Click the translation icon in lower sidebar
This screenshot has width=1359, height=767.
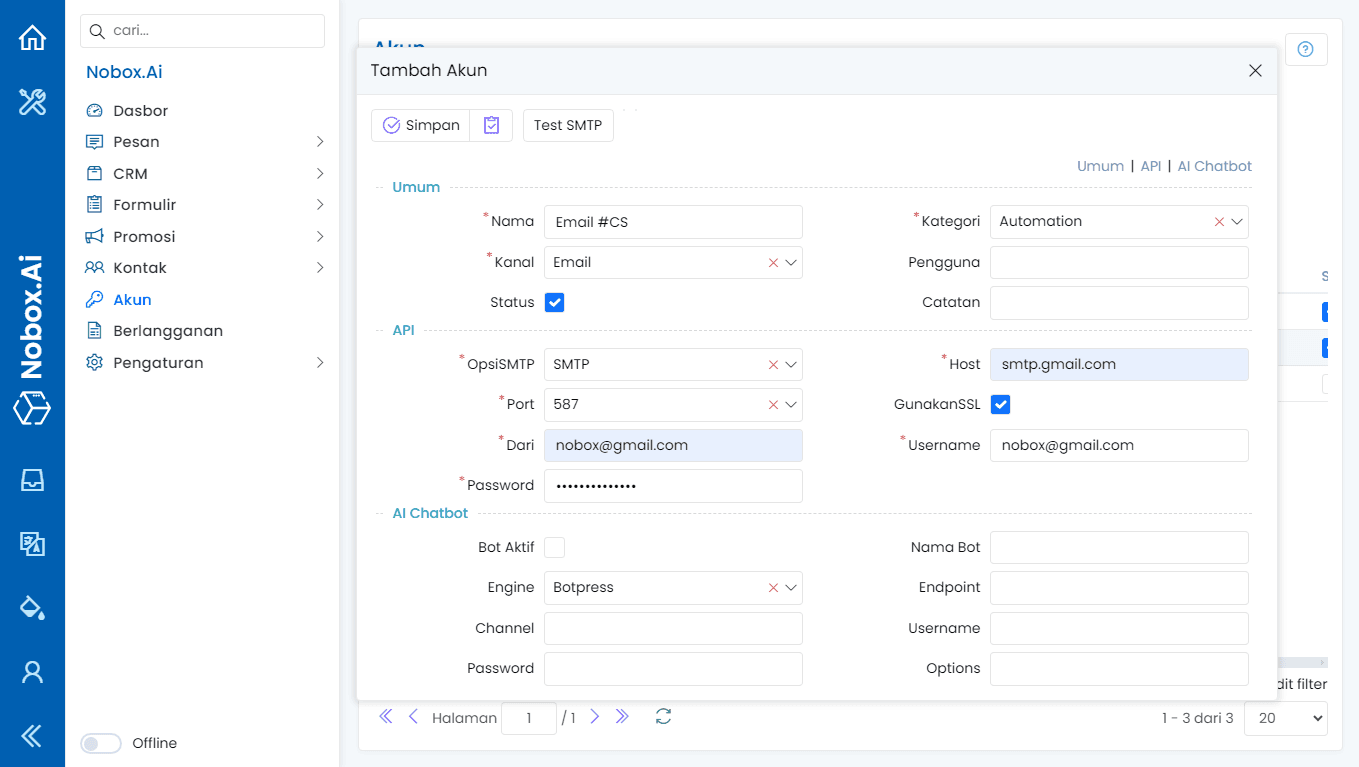pos(33,544)
